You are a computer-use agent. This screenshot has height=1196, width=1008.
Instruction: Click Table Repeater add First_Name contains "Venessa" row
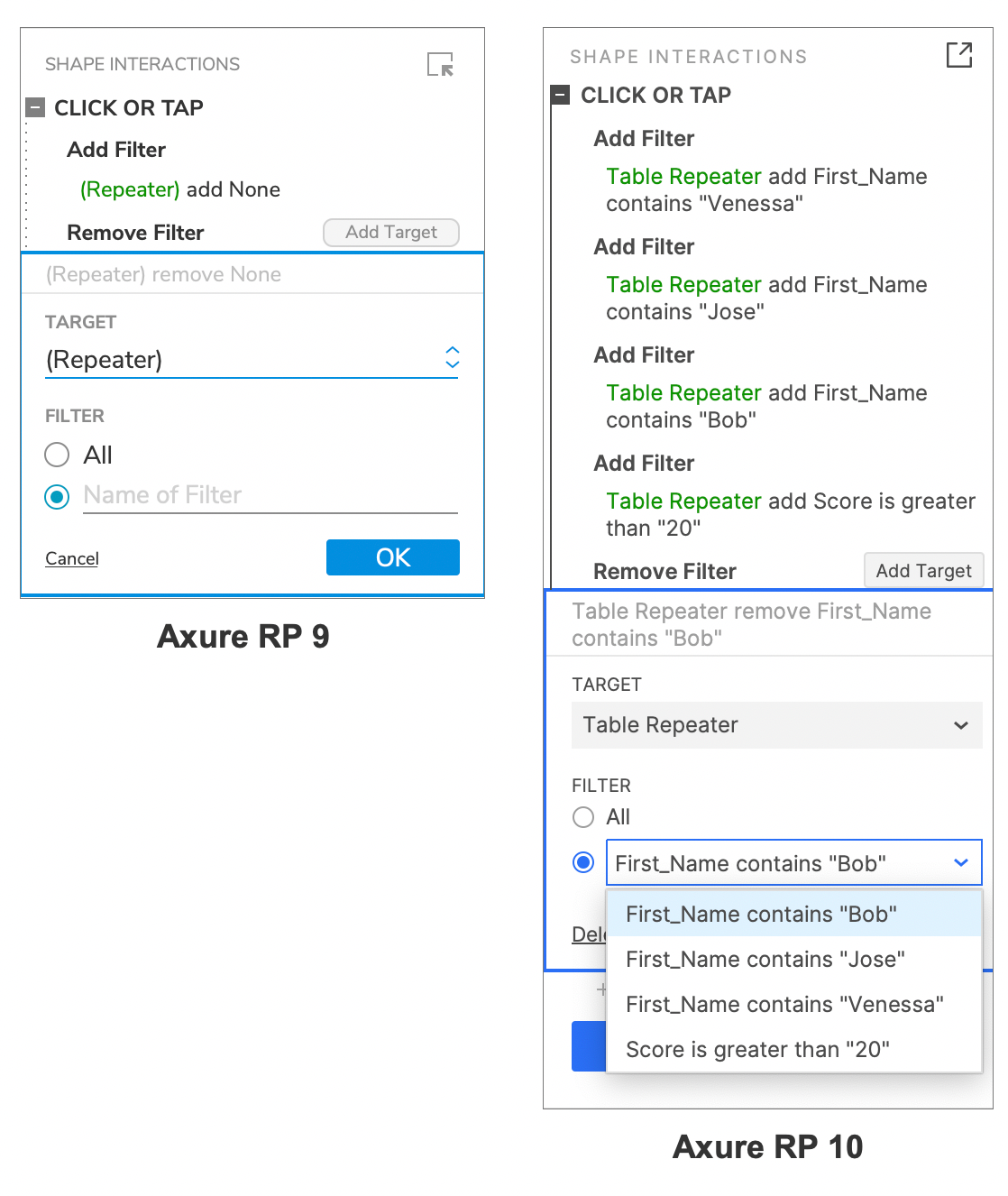tap(766, 189)
